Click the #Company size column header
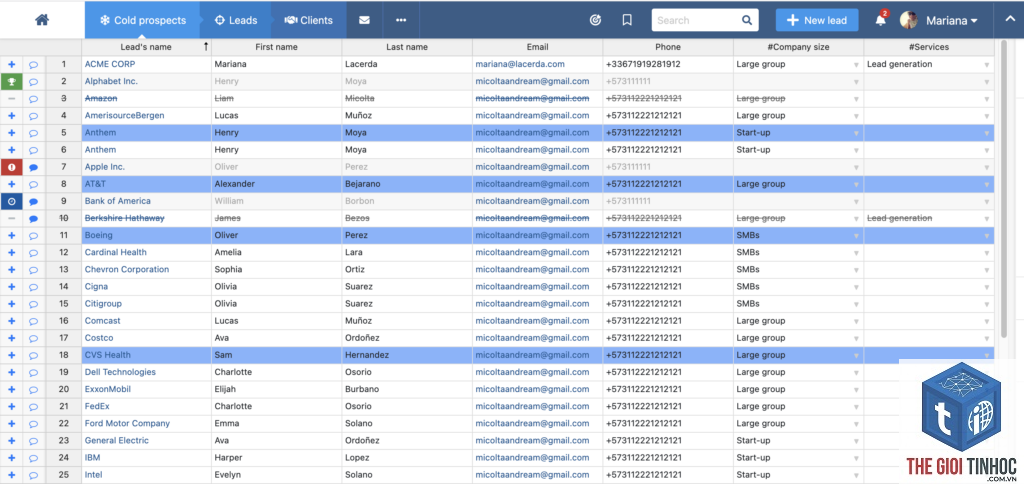 click(x=798, y=47)
